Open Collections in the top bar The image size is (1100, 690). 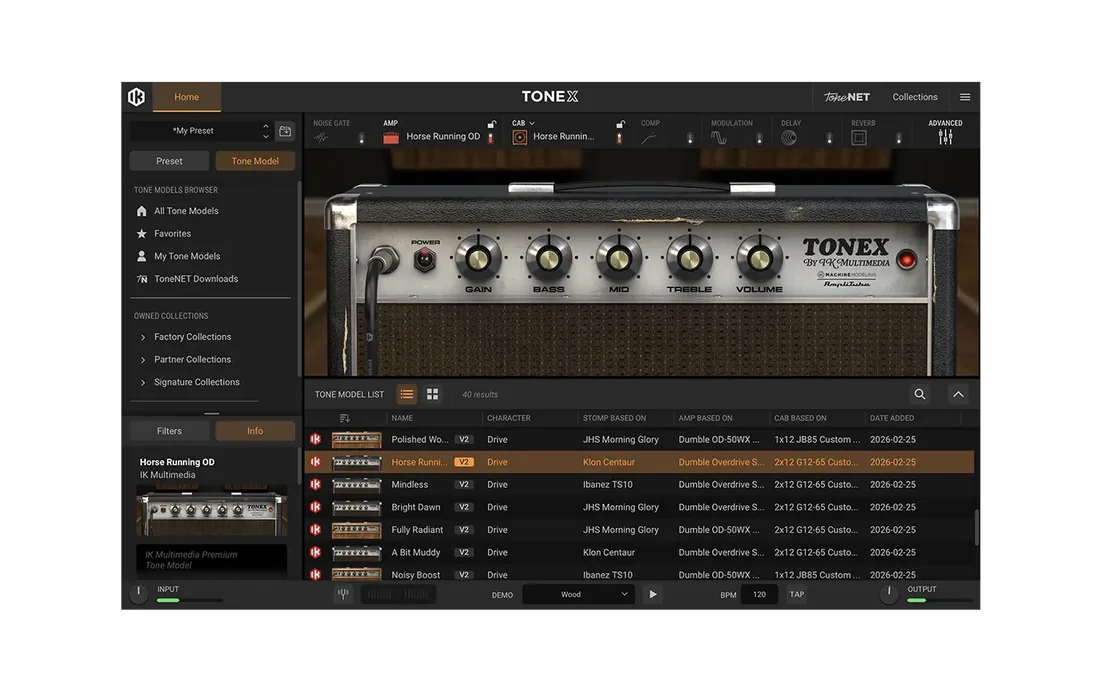pos(915,97)
